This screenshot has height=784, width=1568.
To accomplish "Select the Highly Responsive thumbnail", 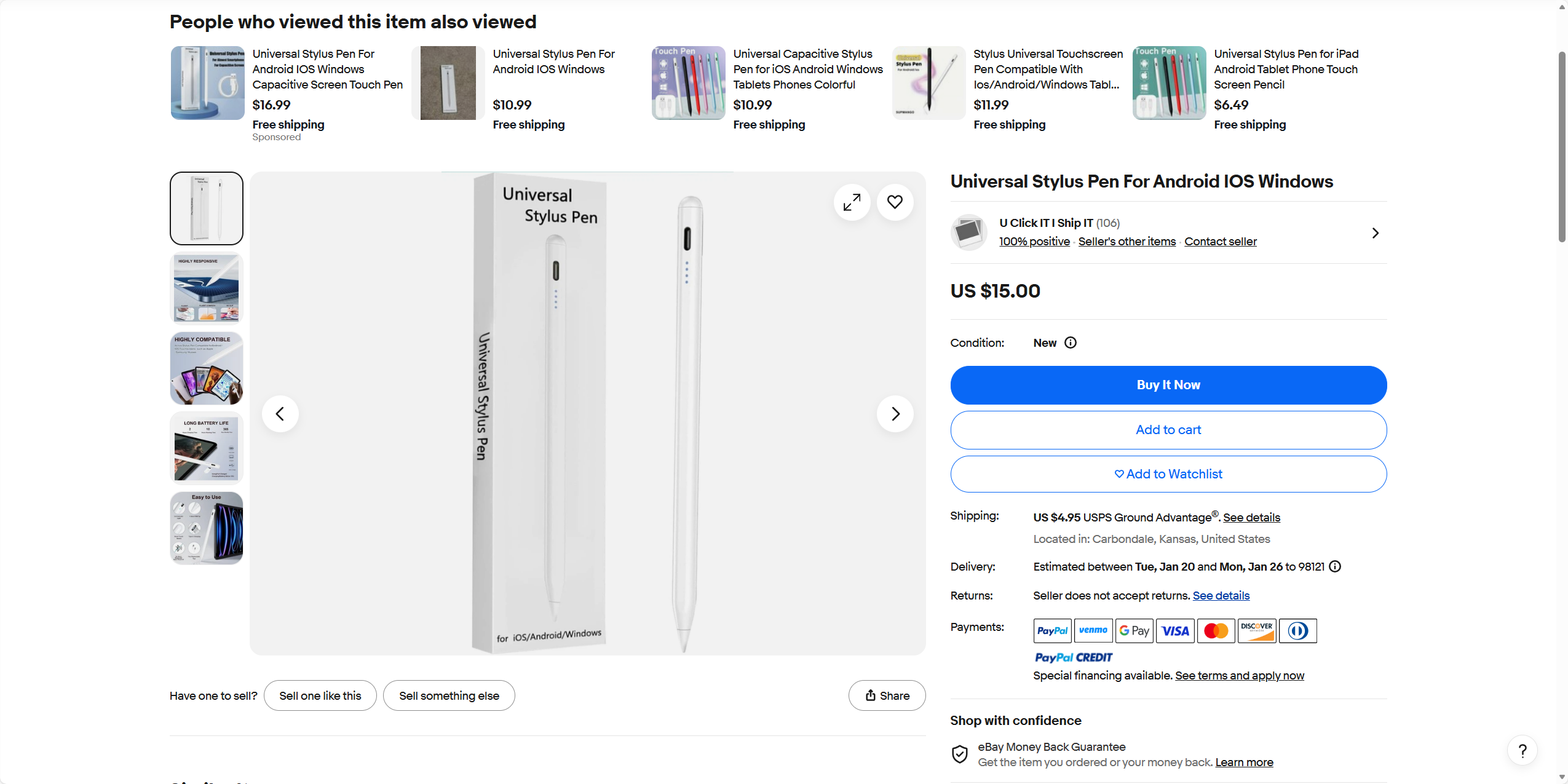I will coord(207,288).
